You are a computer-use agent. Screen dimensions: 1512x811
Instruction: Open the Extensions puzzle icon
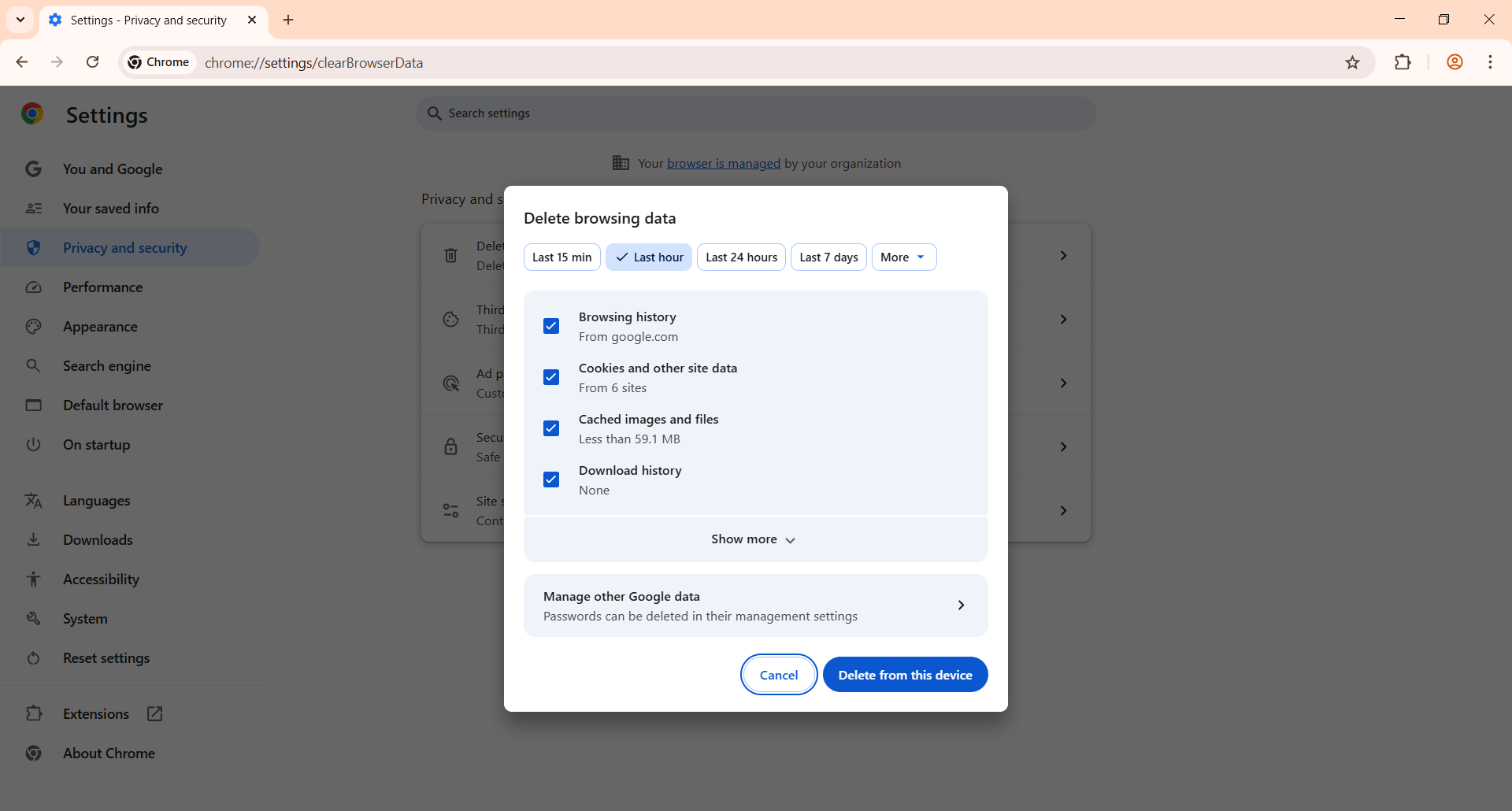click(x=1403, y=62)
